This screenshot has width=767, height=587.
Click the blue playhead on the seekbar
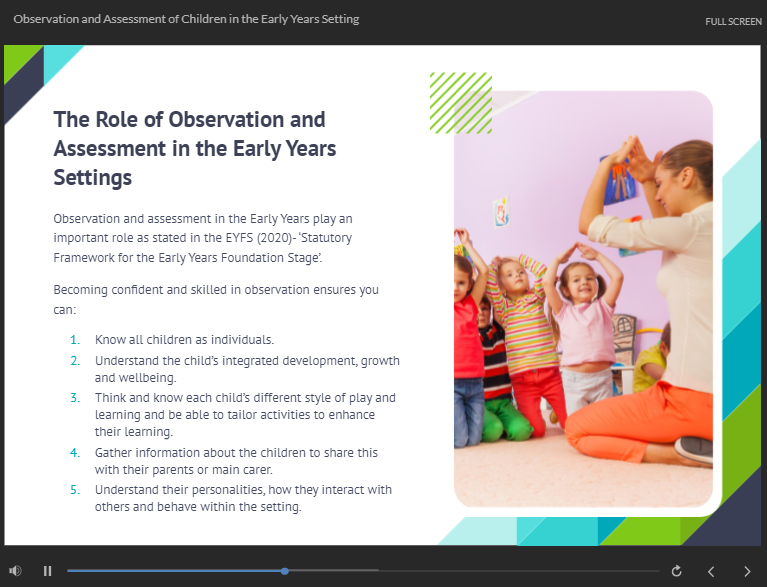tap(285, 571)
